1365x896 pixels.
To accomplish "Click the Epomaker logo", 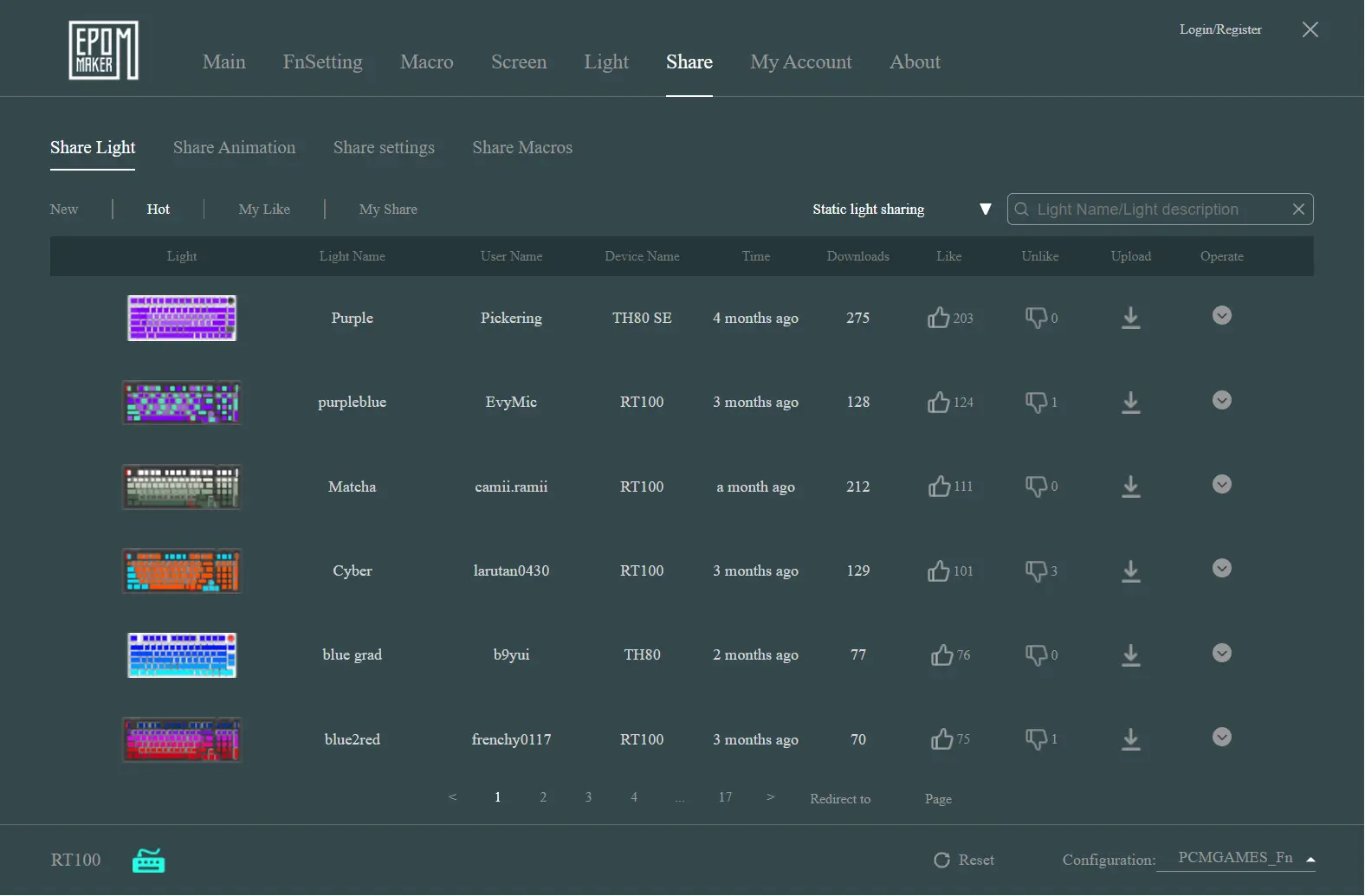I will (104, 50).
